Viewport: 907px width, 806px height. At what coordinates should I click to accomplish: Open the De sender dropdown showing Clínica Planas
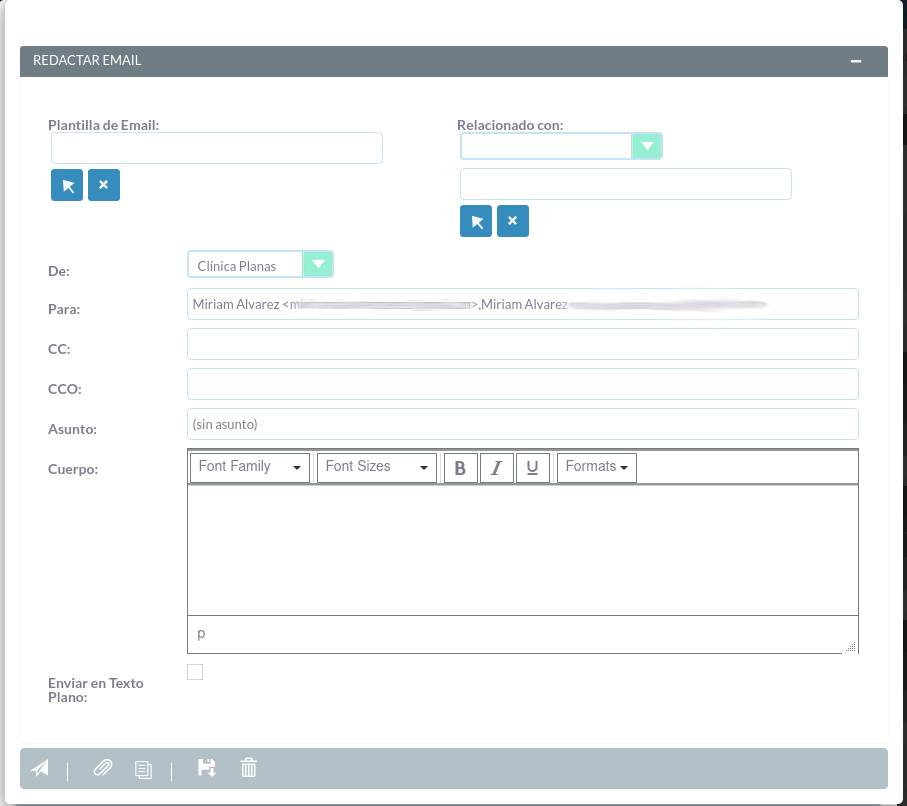pos(318,263)
